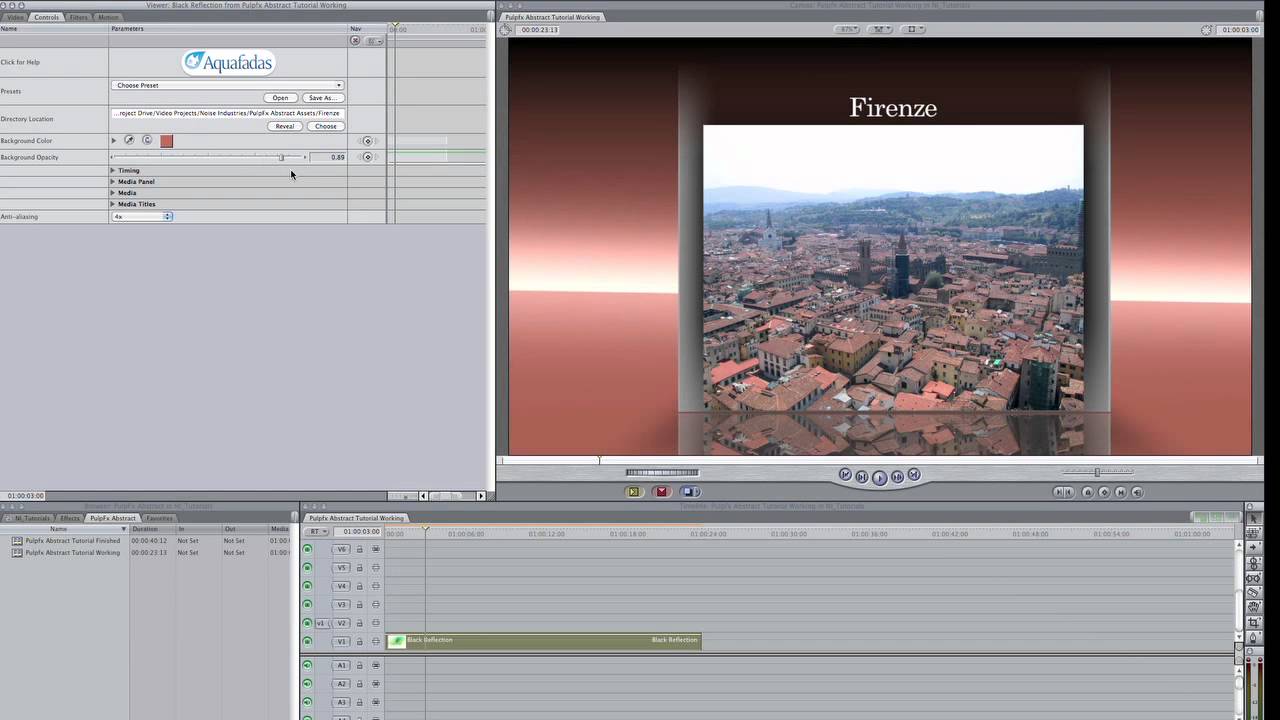This screenshot has width=1280, height=720.
Task: Open the Favorites tab in Browser
Action: point(159,518)
